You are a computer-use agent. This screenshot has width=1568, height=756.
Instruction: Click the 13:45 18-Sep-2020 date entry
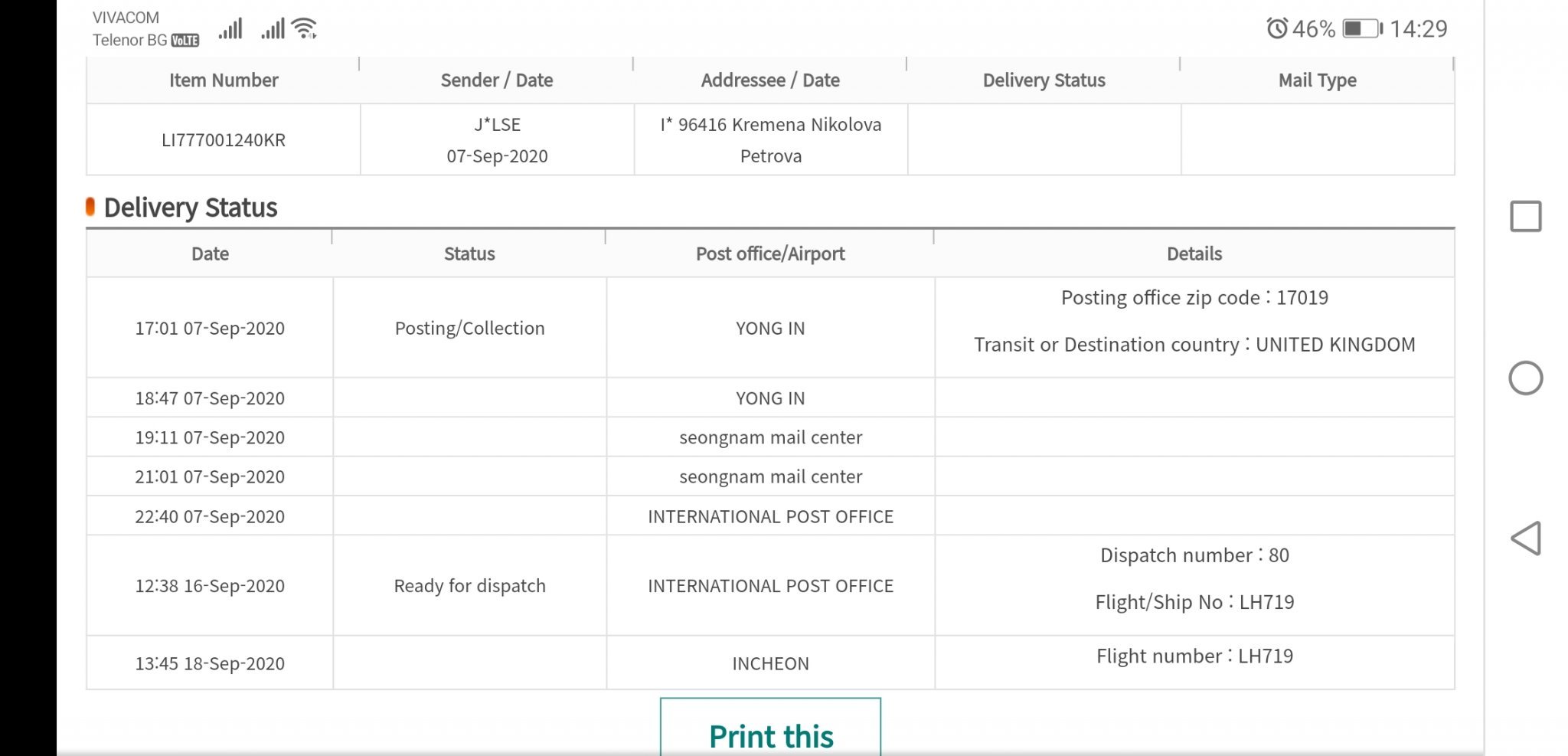(210, 663)
